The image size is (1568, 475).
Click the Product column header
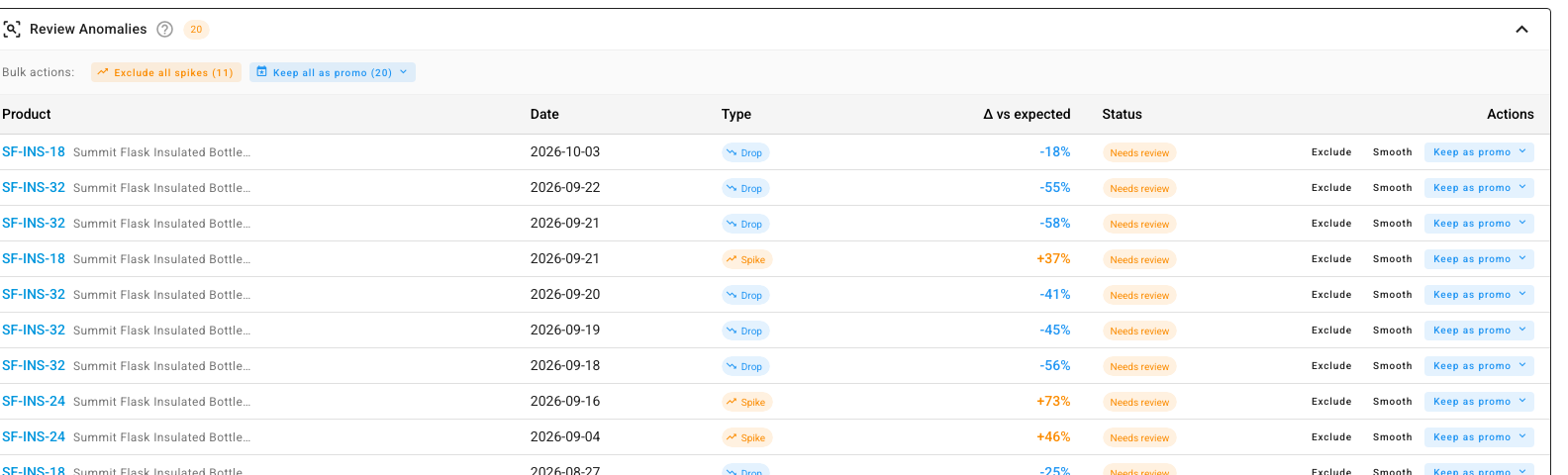tap(27, 114)
